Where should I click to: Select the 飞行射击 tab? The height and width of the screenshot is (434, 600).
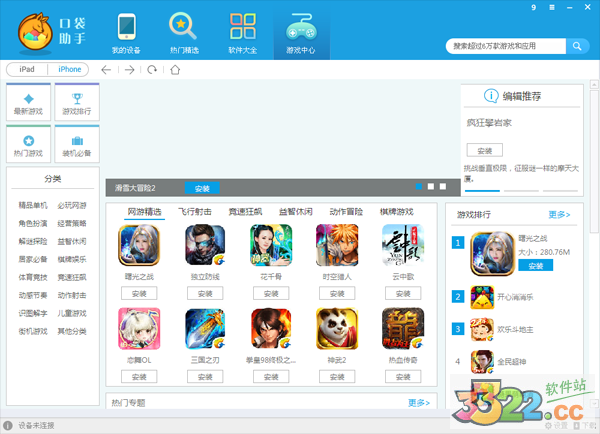(195, 212)
